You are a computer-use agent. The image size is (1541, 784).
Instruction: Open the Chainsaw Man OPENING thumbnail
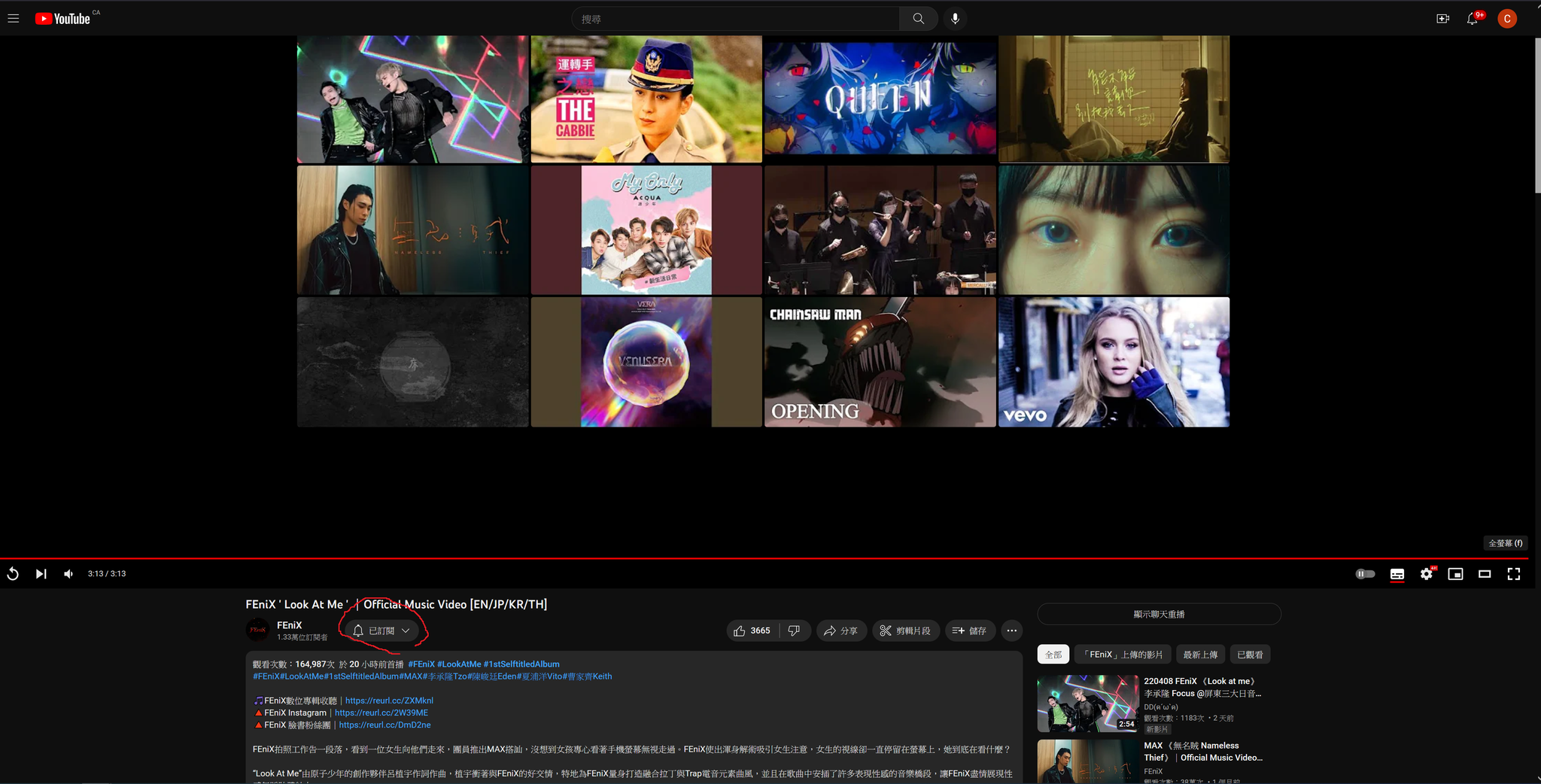click(x=880, y=362)
